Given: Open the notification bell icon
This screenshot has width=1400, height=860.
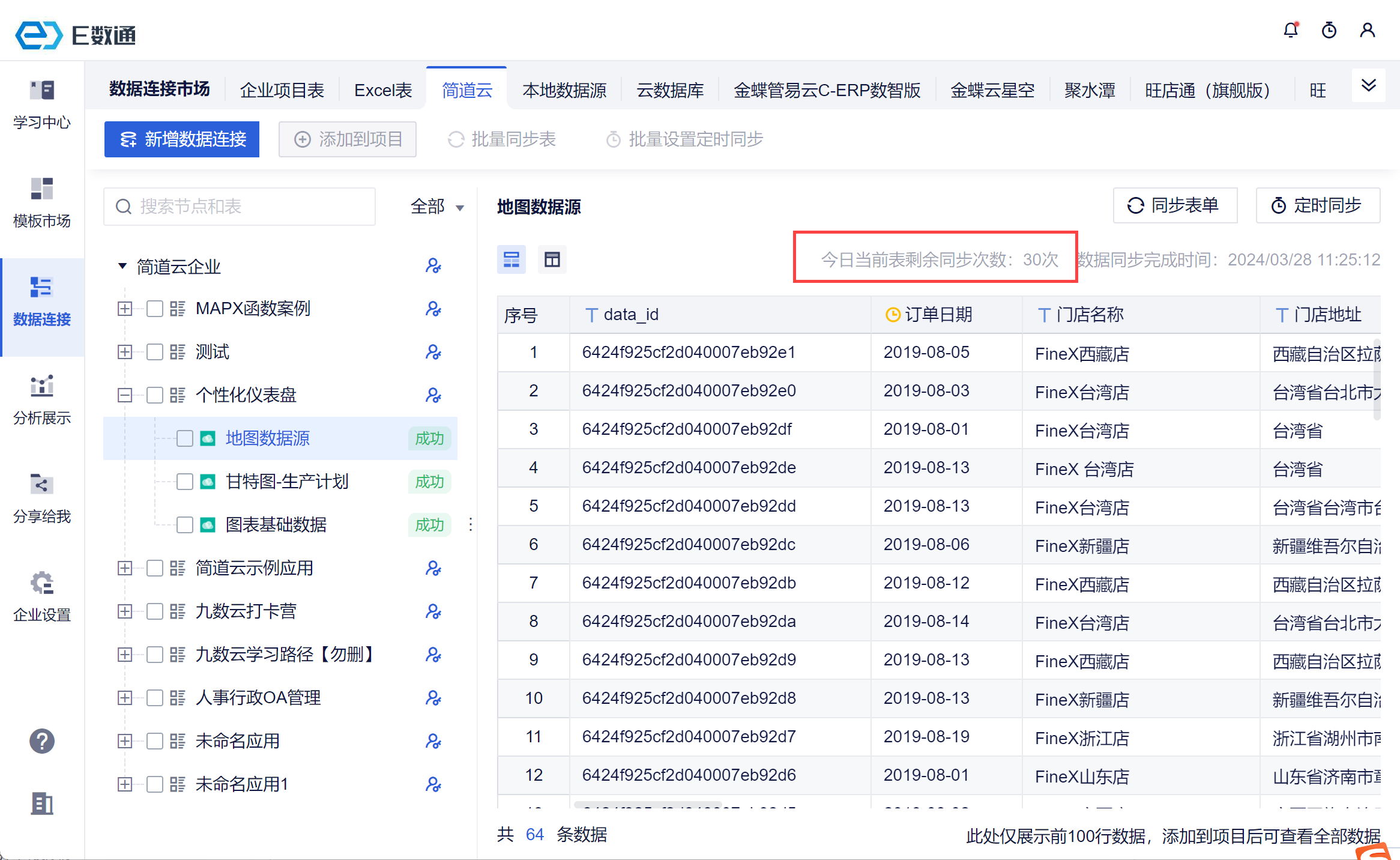Looking at the screenshot, I should [1290, 30].
